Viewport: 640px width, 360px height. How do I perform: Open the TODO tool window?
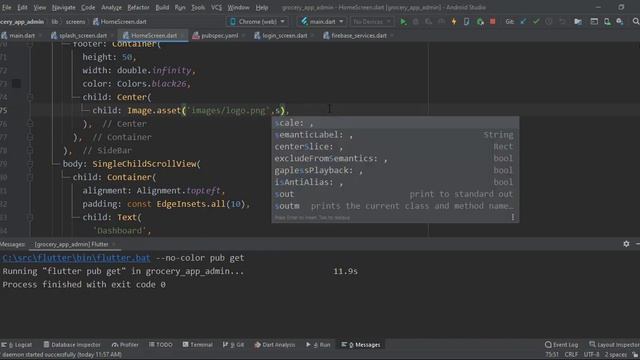[160, 345]
